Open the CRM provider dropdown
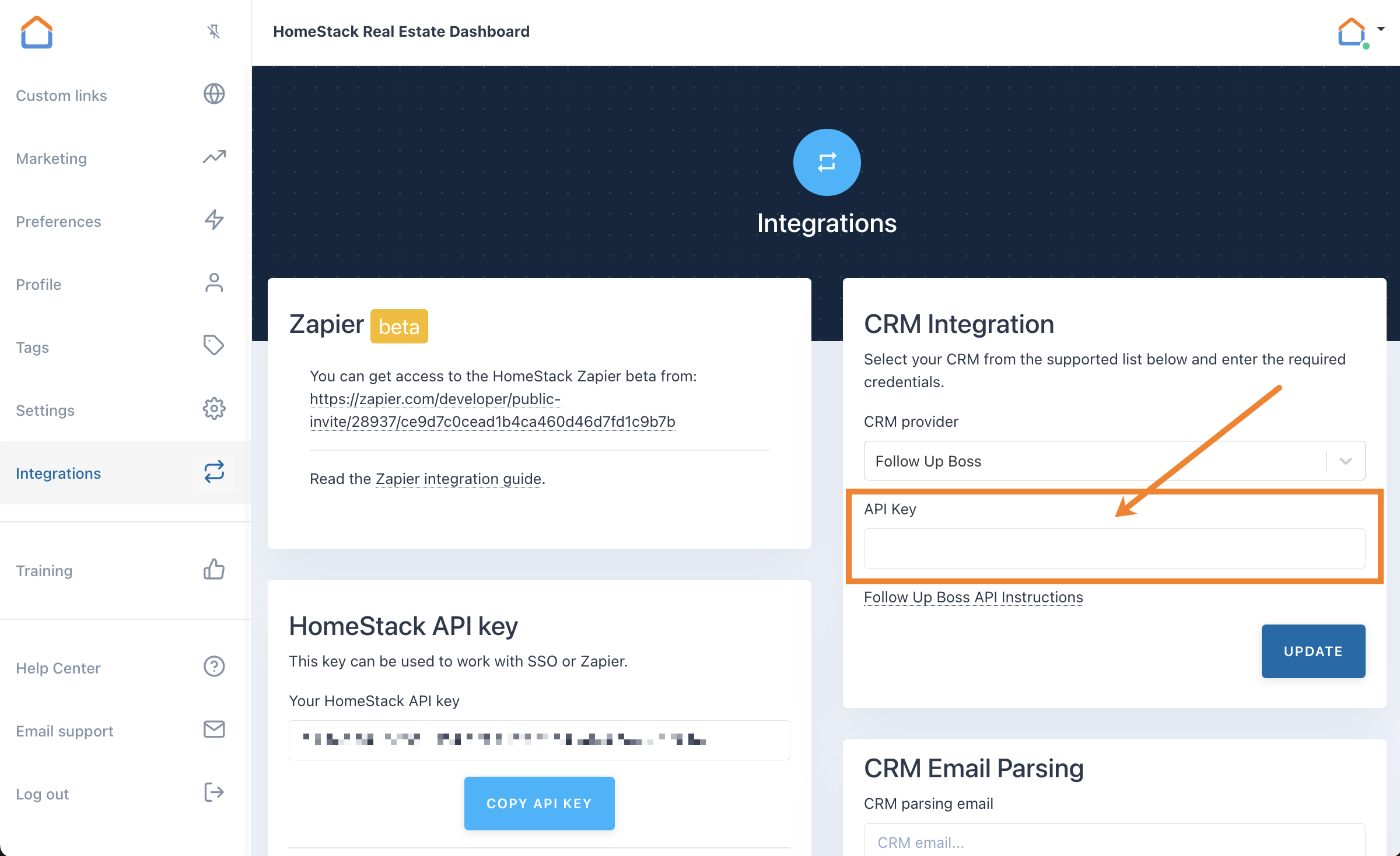Screen dimensions: 1400x856 pyautogui.click(x=1114, y=461)
